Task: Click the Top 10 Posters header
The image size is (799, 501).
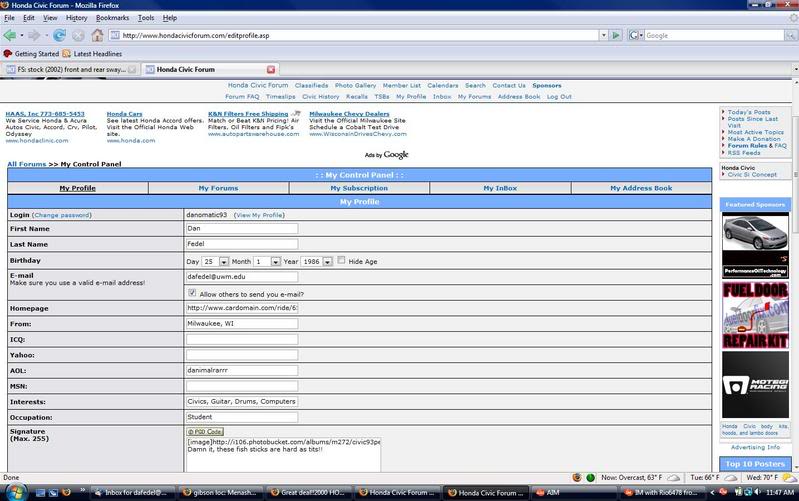Action: click(x=755, y=464)
